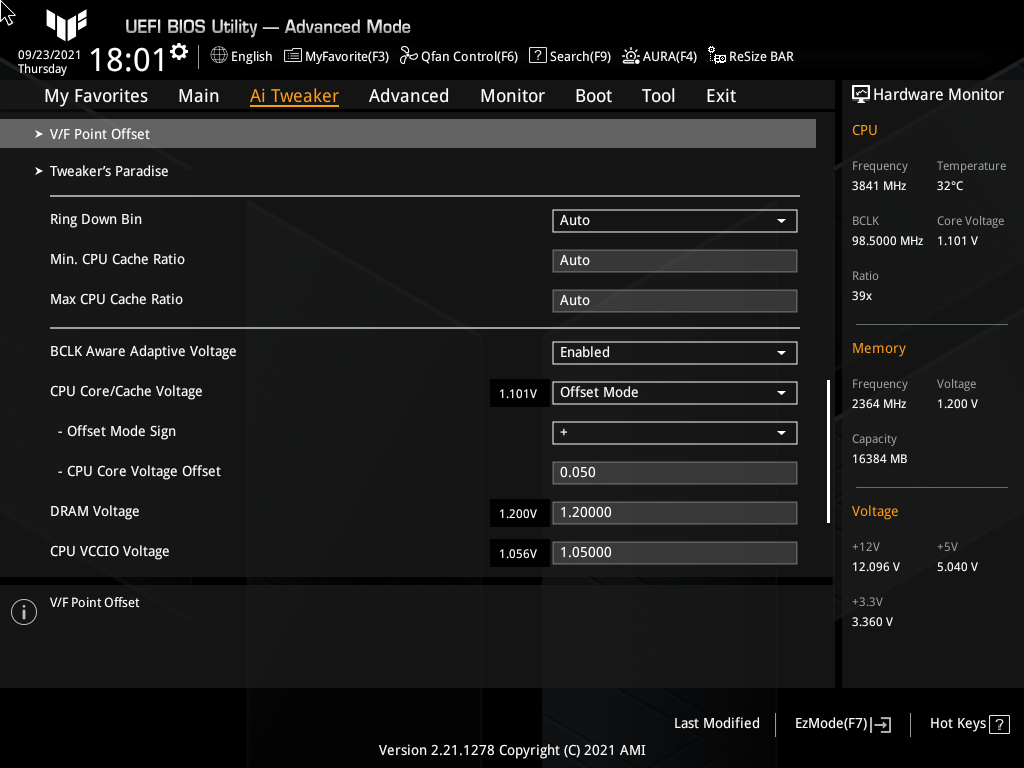Click the info circle icon in help area
The height and width of the screenshot is (768, 1024).
[24, 612]
